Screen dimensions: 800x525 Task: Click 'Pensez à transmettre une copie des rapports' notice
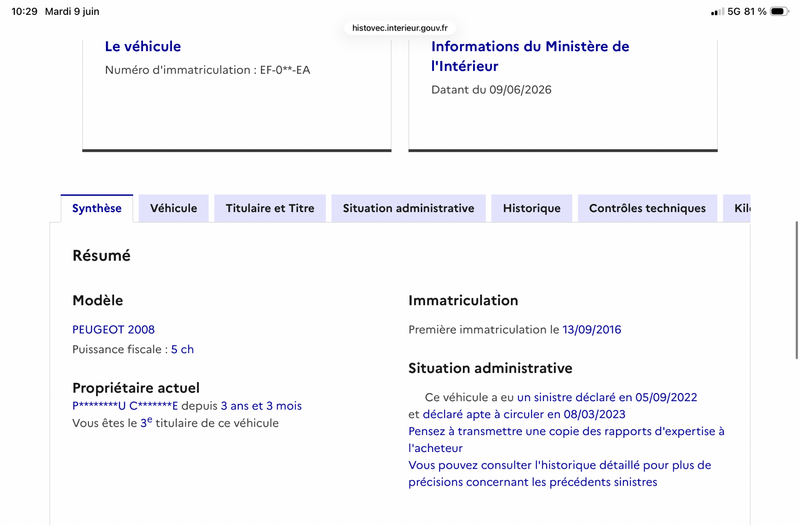coord(566,439)
